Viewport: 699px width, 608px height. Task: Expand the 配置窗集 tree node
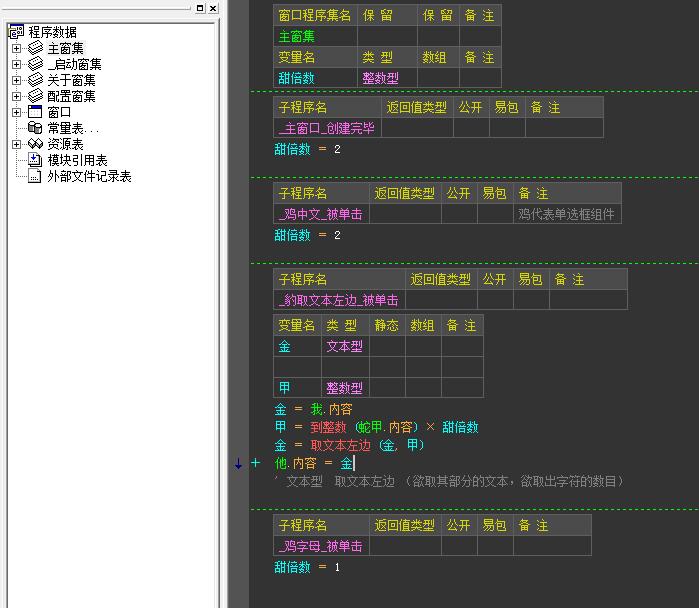point(16,96)
